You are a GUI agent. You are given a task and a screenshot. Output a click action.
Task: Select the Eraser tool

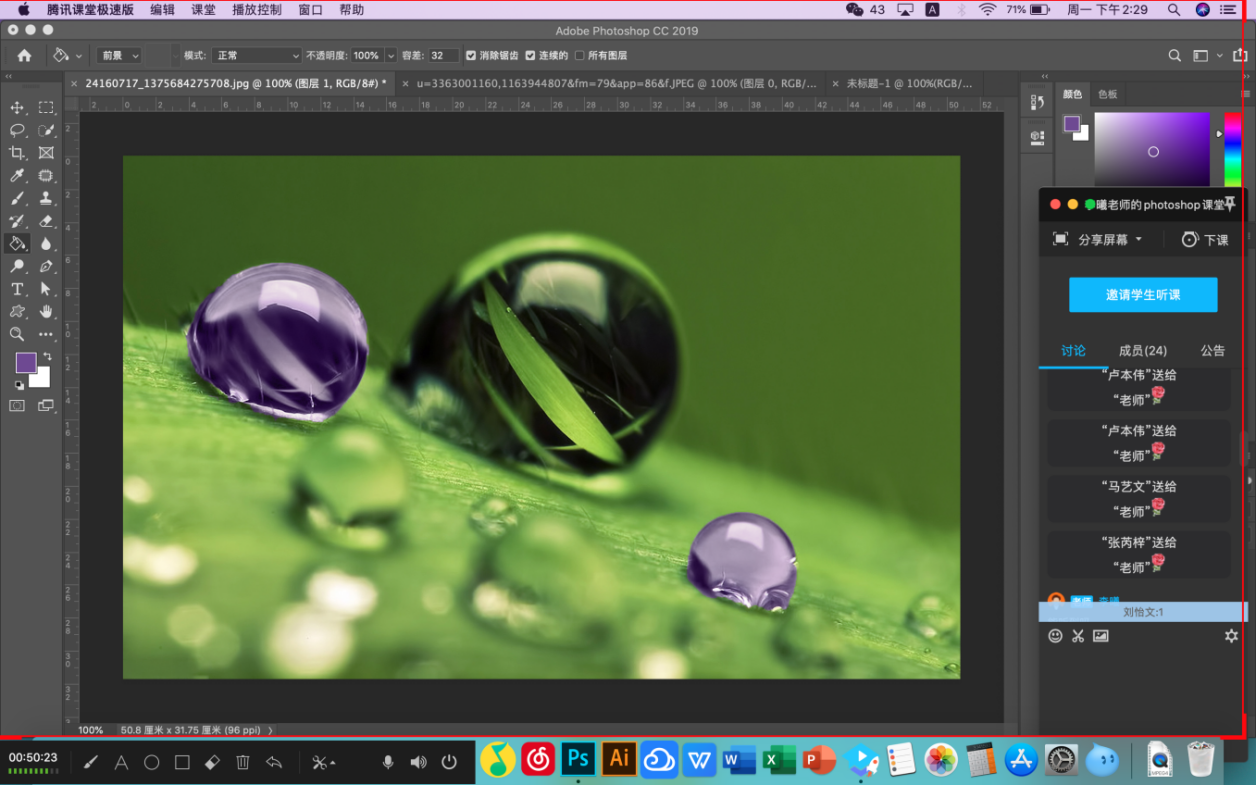(x=46, y=221)
